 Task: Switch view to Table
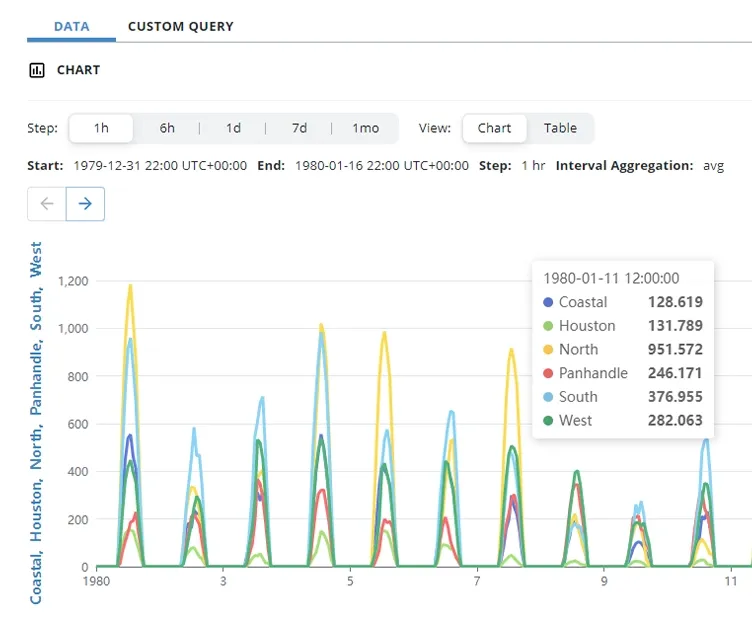tap(560, 128)
